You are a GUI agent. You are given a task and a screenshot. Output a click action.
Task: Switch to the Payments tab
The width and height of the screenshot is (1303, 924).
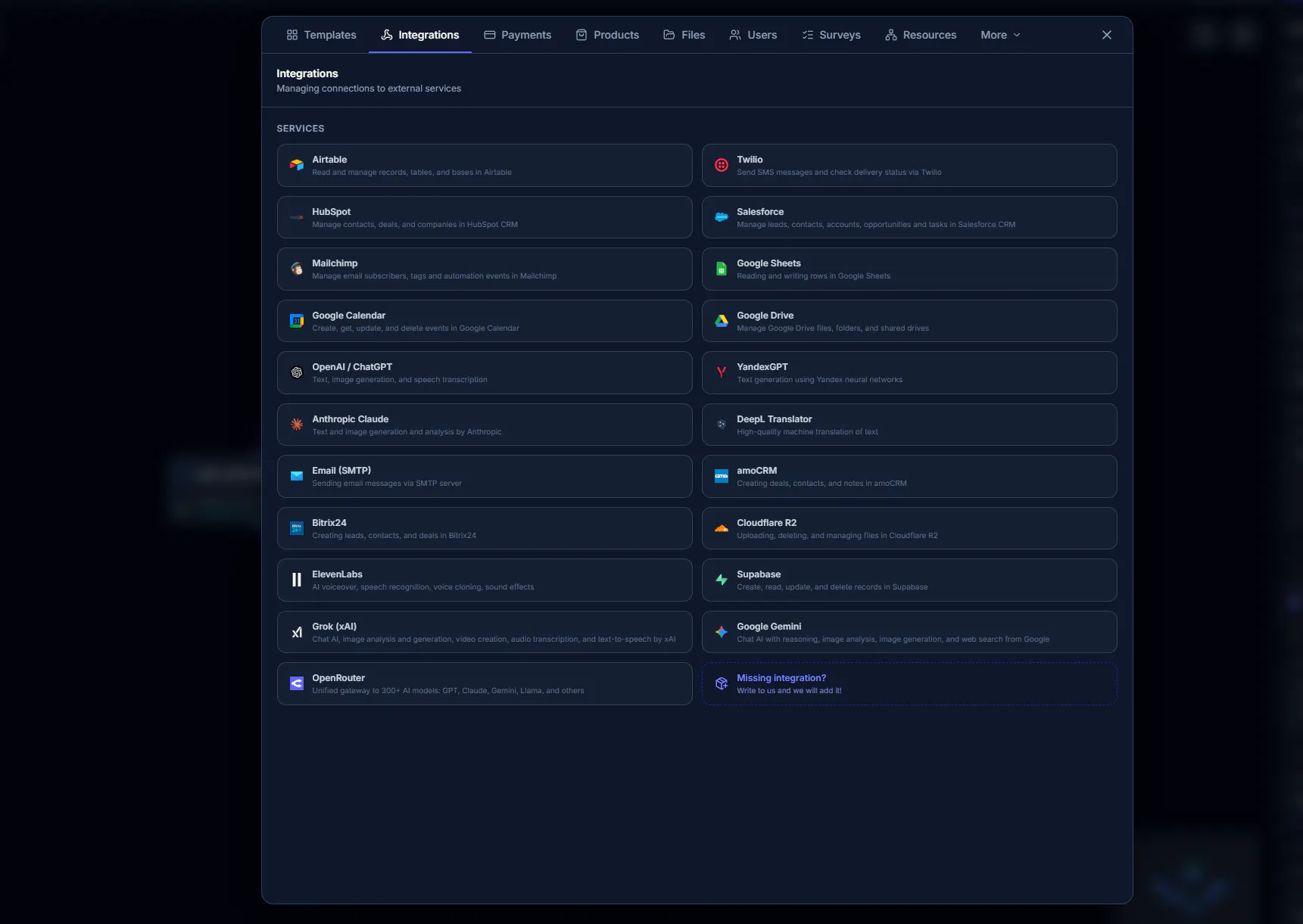click(x=518, y=35)
